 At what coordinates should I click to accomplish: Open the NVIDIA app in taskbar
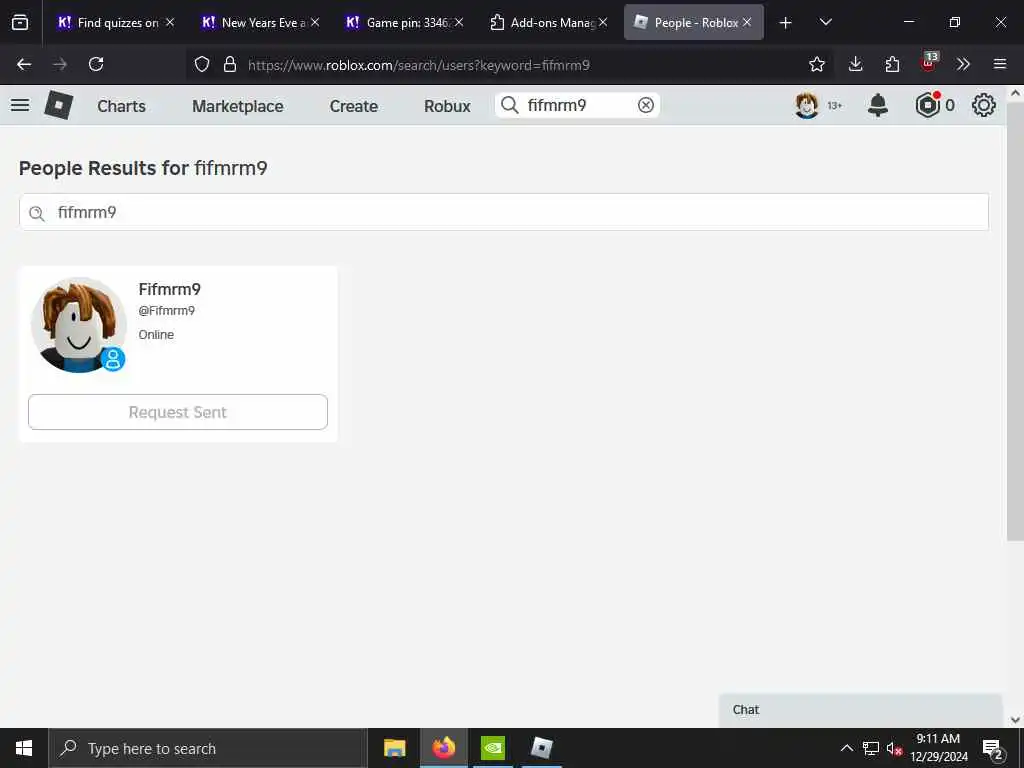pyautogui.click(x=492, y=748)
